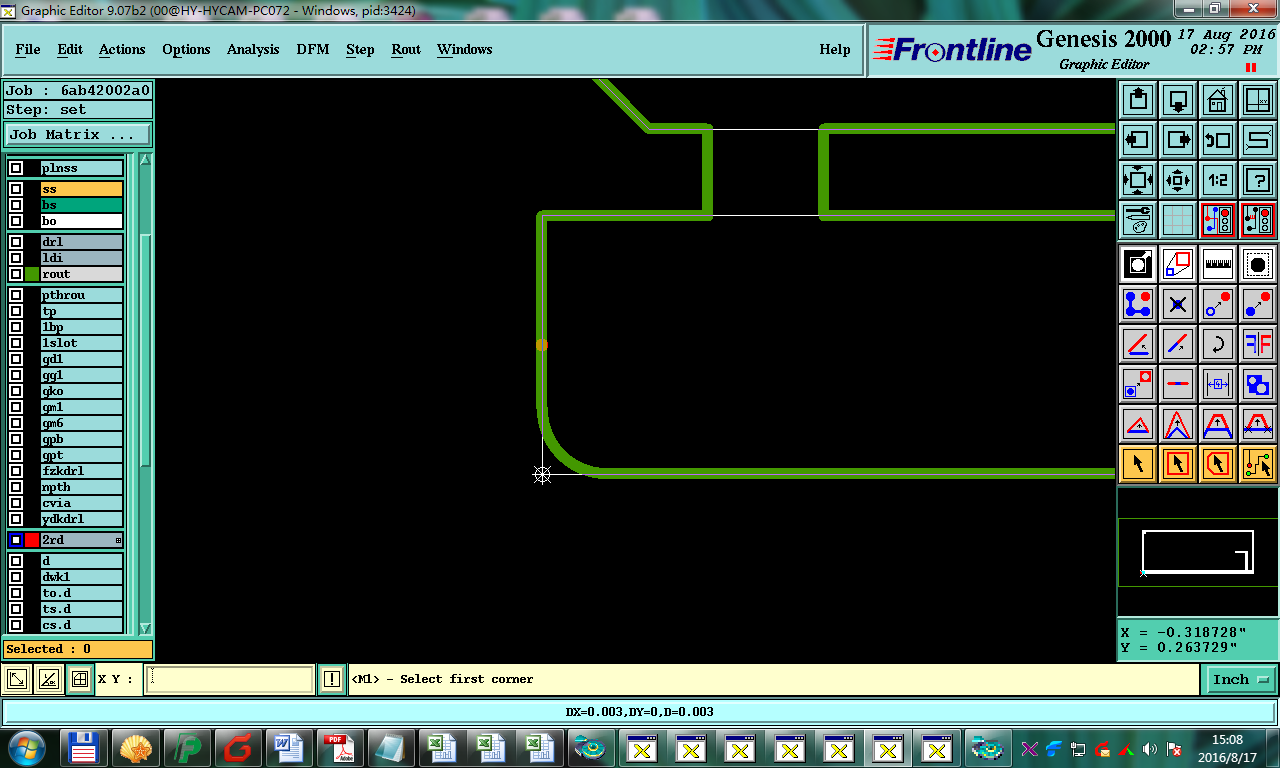The image size is (1280, 768).
Task: Click the board overview thumbnail
Action: (1198, 552)
